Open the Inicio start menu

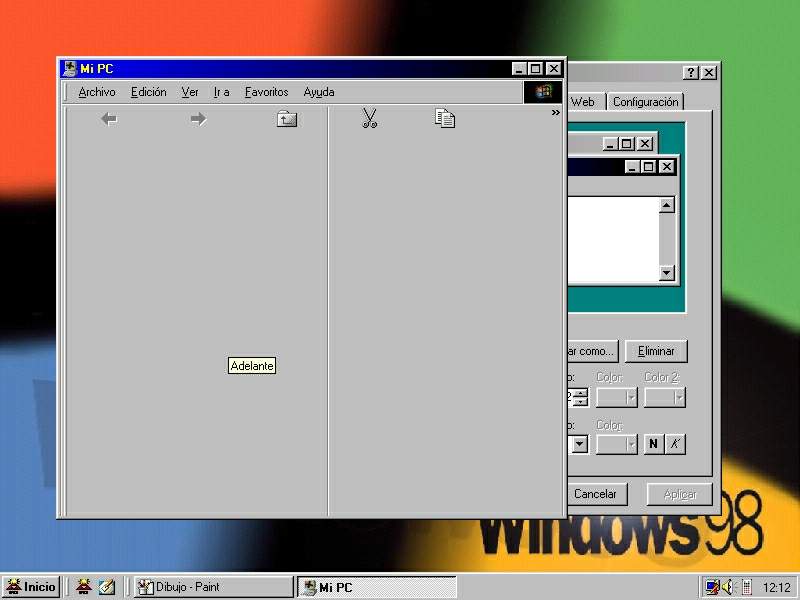31,587
